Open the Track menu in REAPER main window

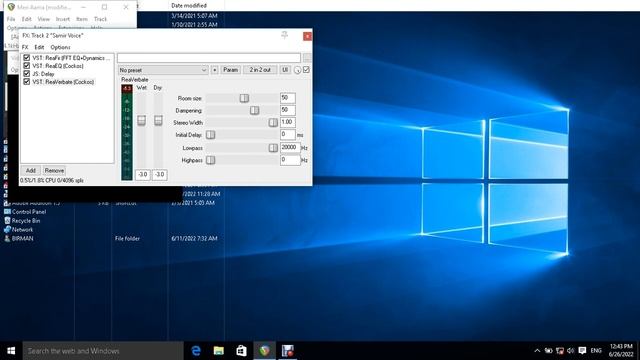tap(100, 19)
